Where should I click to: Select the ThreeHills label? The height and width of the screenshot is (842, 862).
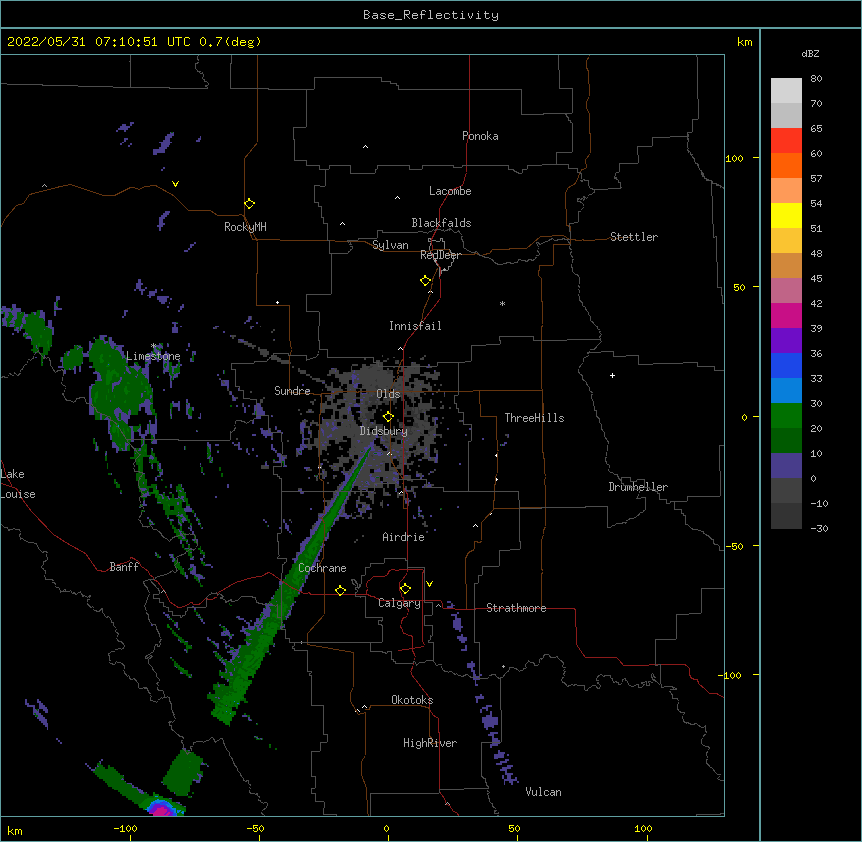click(x=534, y=418)
